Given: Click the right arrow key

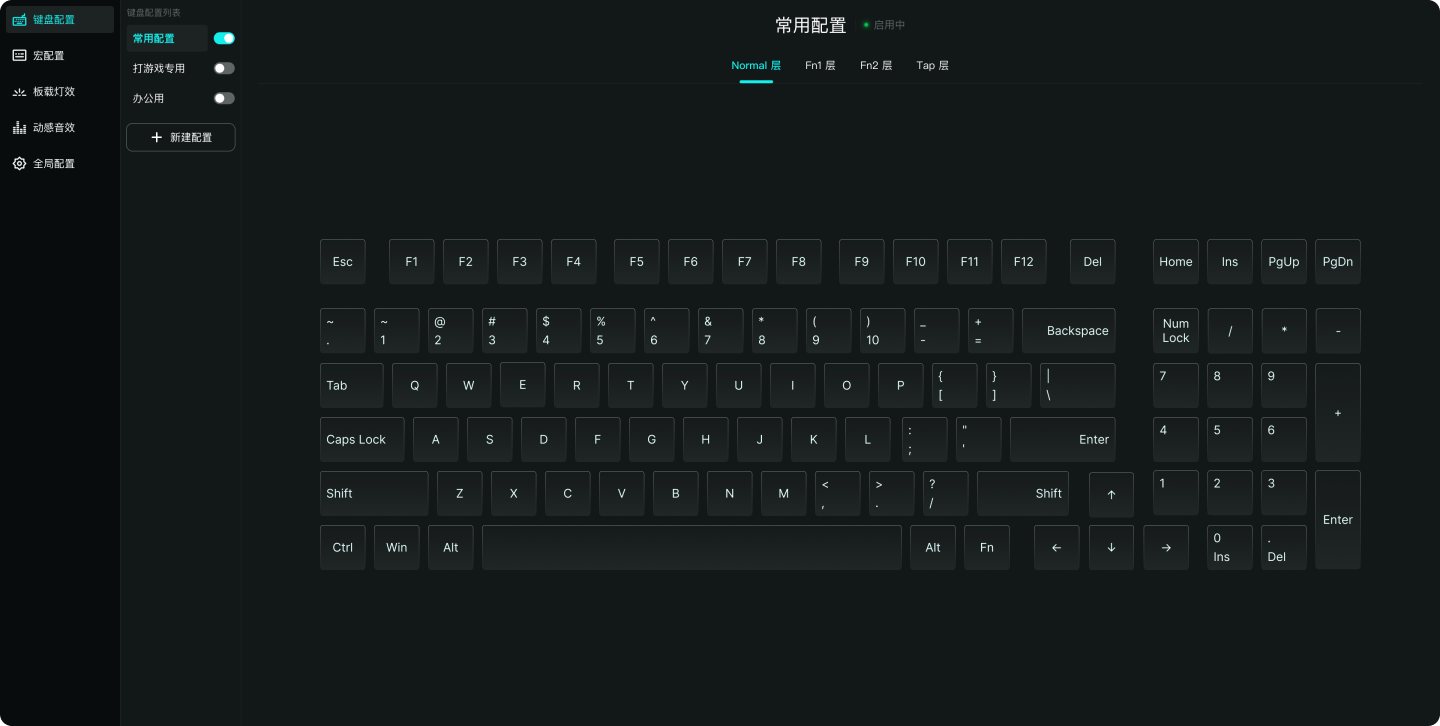Looking at the screenshot, I should (x=1166, y=548).
